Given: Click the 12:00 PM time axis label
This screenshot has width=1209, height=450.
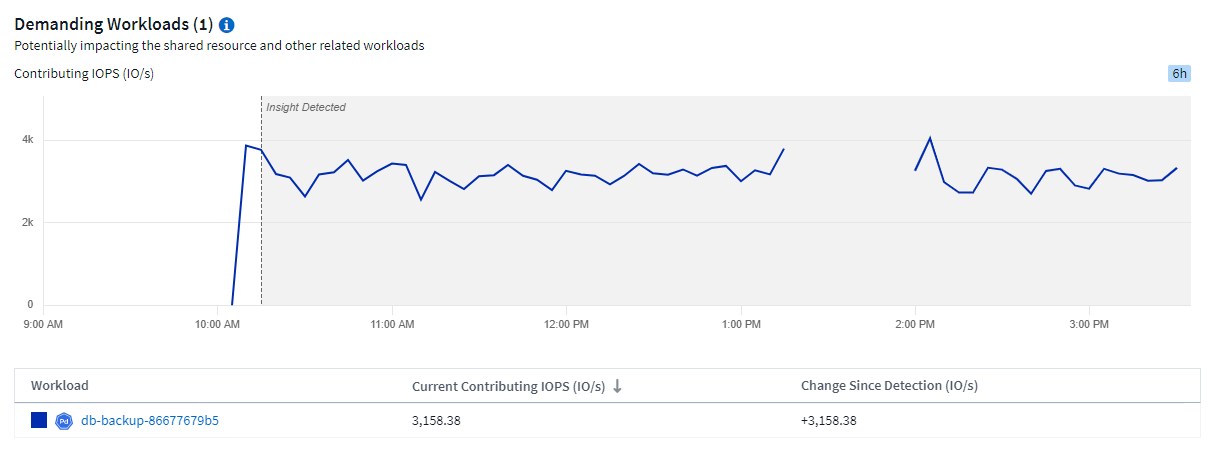Looking at the screenshot, I should point(566,325).
